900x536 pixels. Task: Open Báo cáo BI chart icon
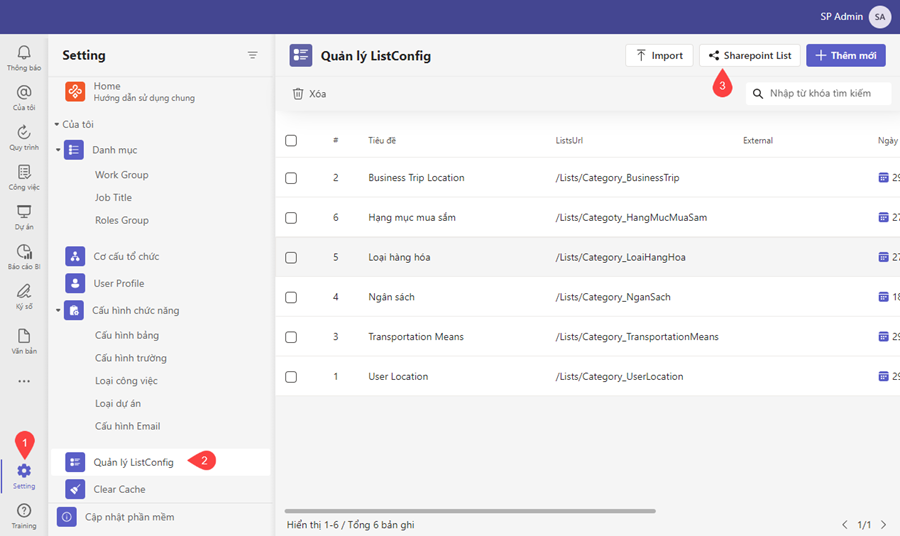[24, 252]
